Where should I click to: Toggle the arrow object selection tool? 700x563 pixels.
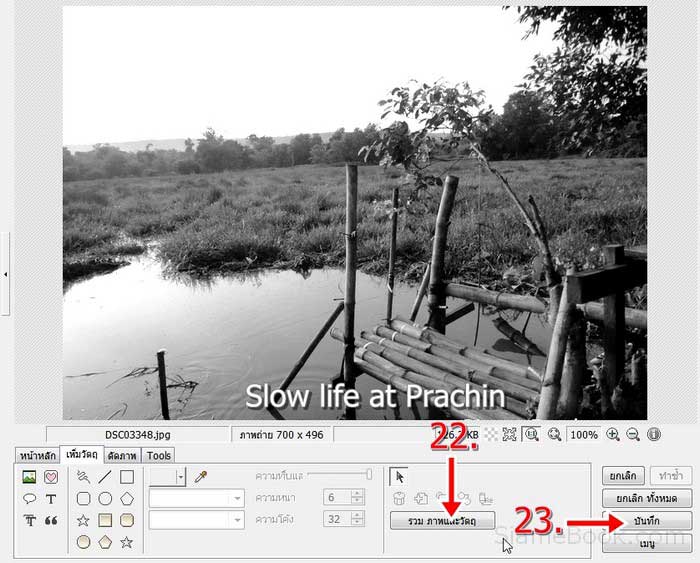pos(399,477)
